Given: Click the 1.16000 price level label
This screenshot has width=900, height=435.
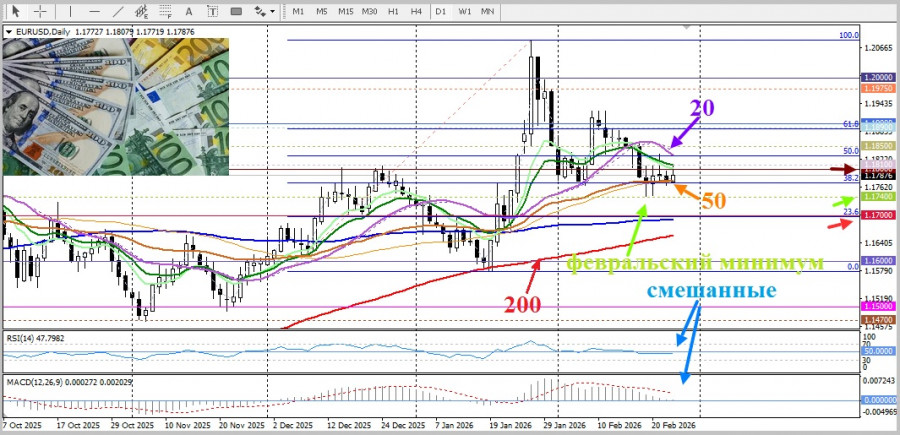Looking at the screenshot, I should click(x=878, y=260).
